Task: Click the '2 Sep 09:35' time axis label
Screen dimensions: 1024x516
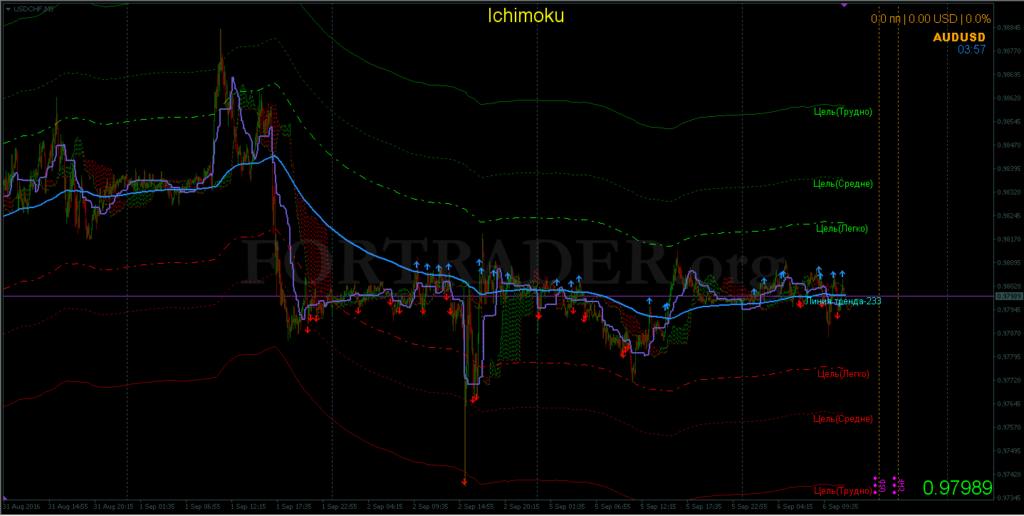Action: (430, 506)
